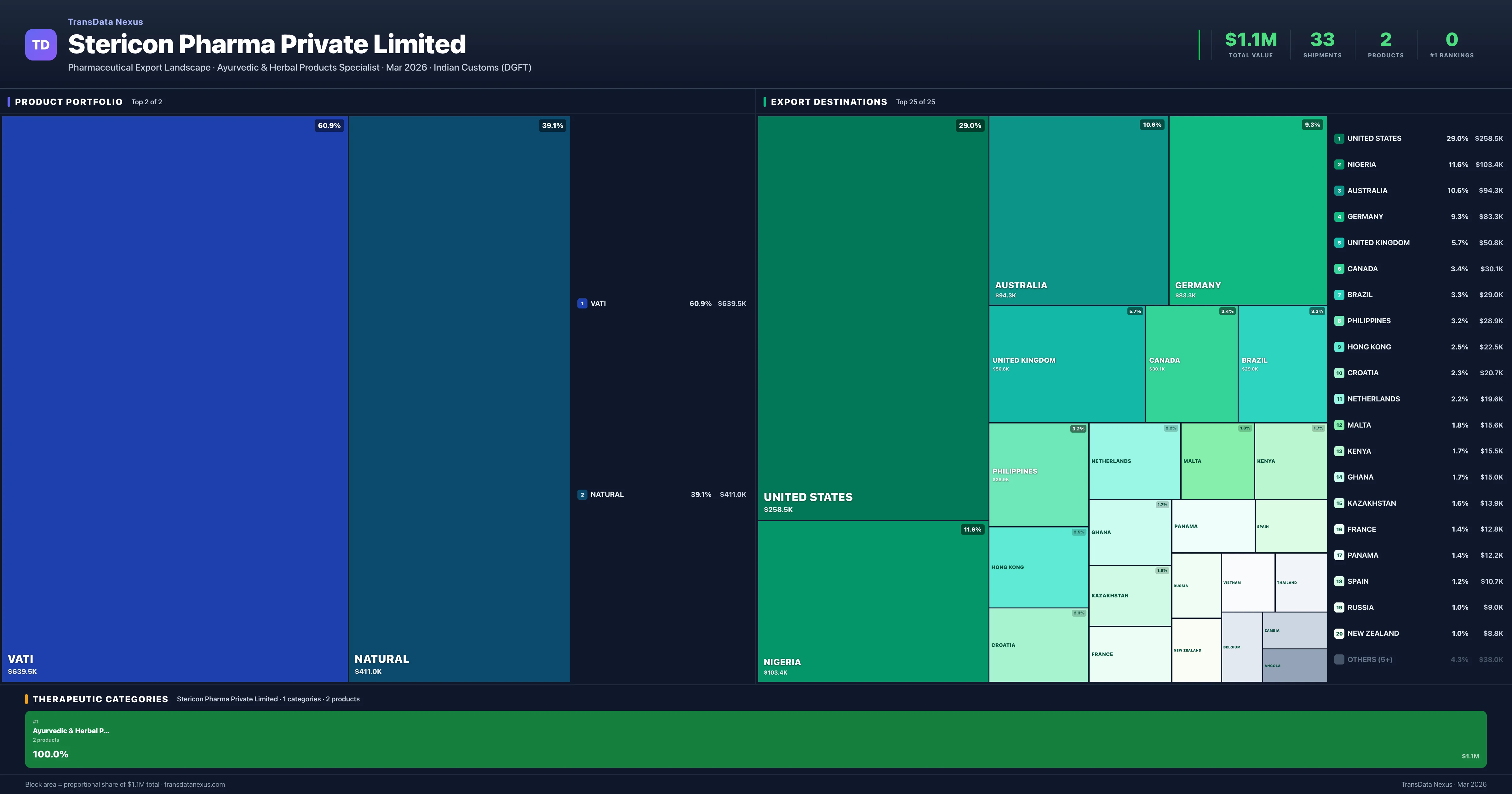Click rank 5 badge beside United Kingdom
The width and height of the screenshot is (1512, 794).
(x=1339, y=243)
